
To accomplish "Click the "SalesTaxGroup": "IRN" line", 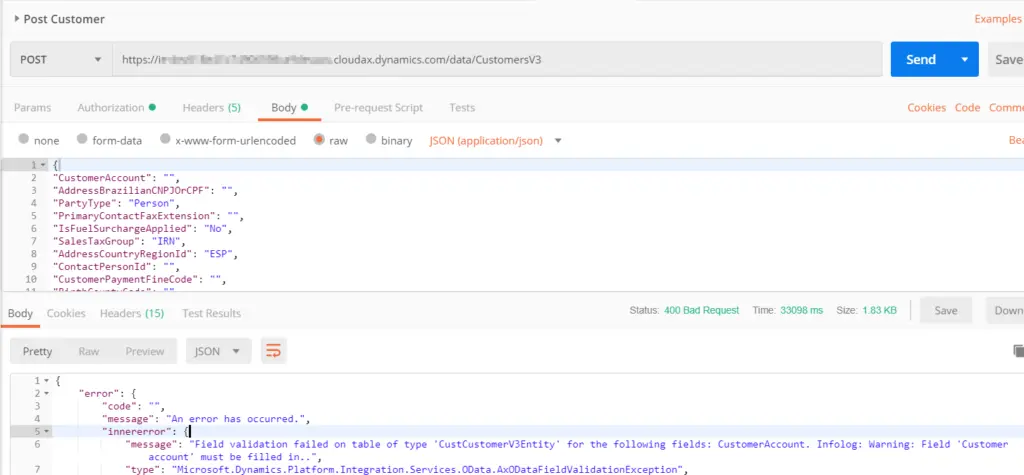I will [119, 241].
